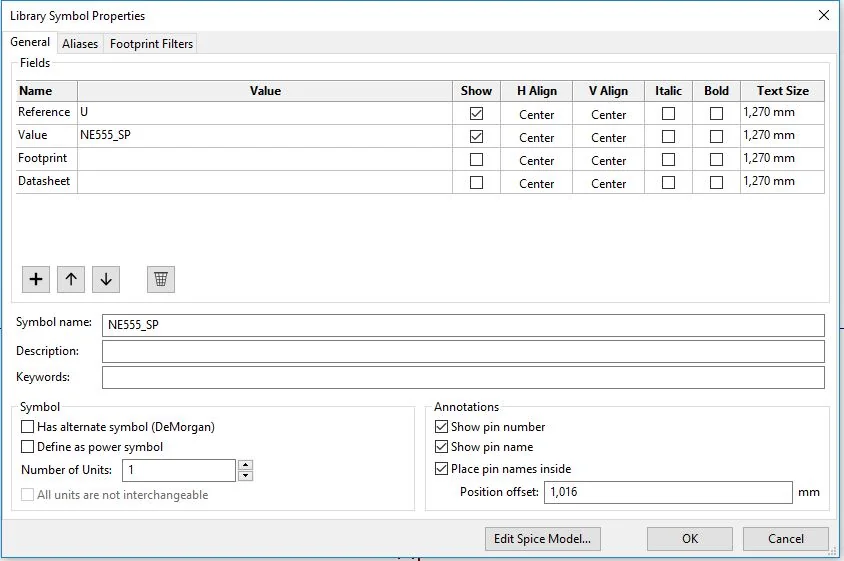Toggle Bold for Footprint field
Image resolution: width=844 pixels, height=561 pixels.
(x=716, y=160)
